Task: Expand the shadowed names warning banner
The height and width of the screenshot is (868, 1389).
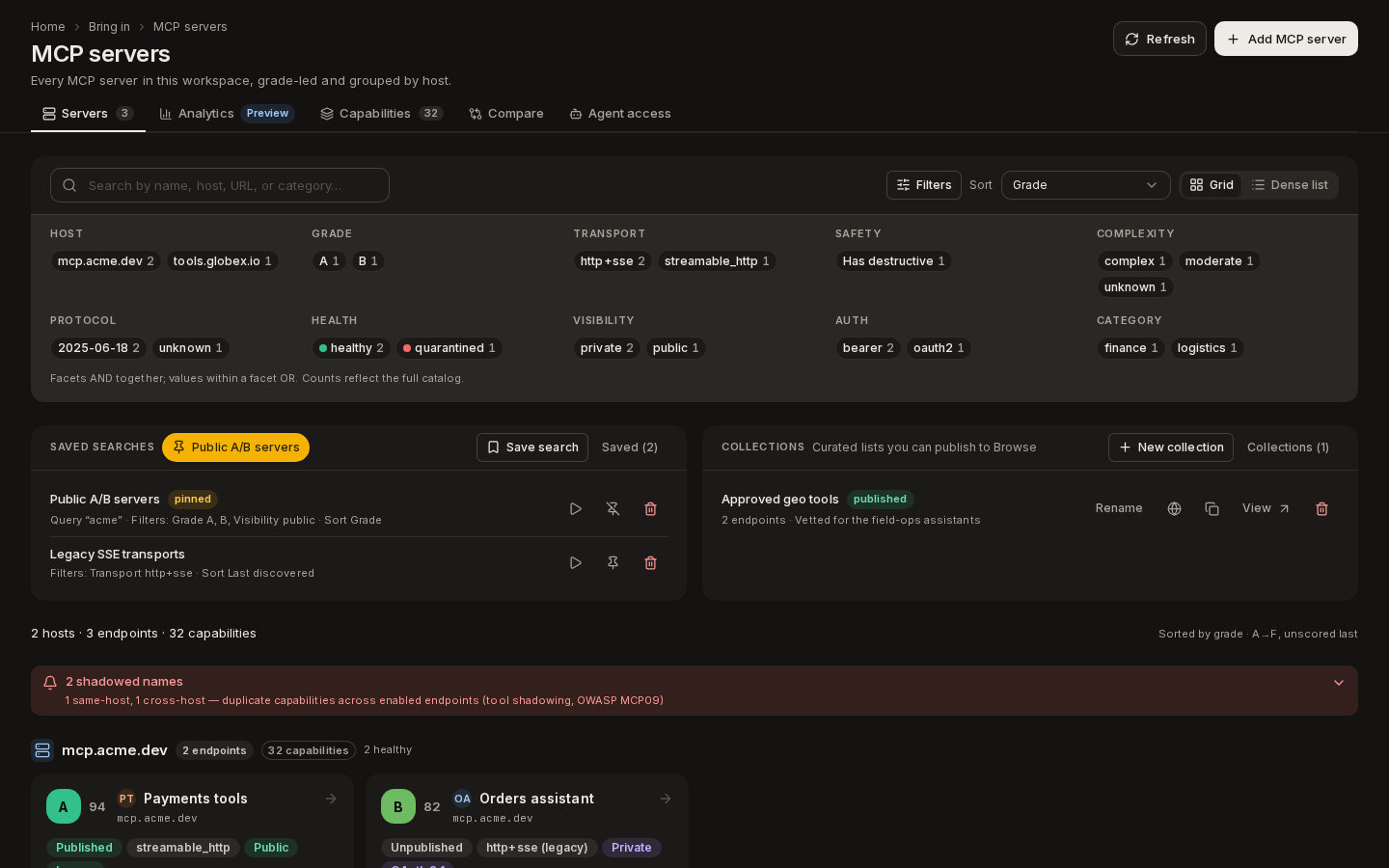Action: 1339,683
